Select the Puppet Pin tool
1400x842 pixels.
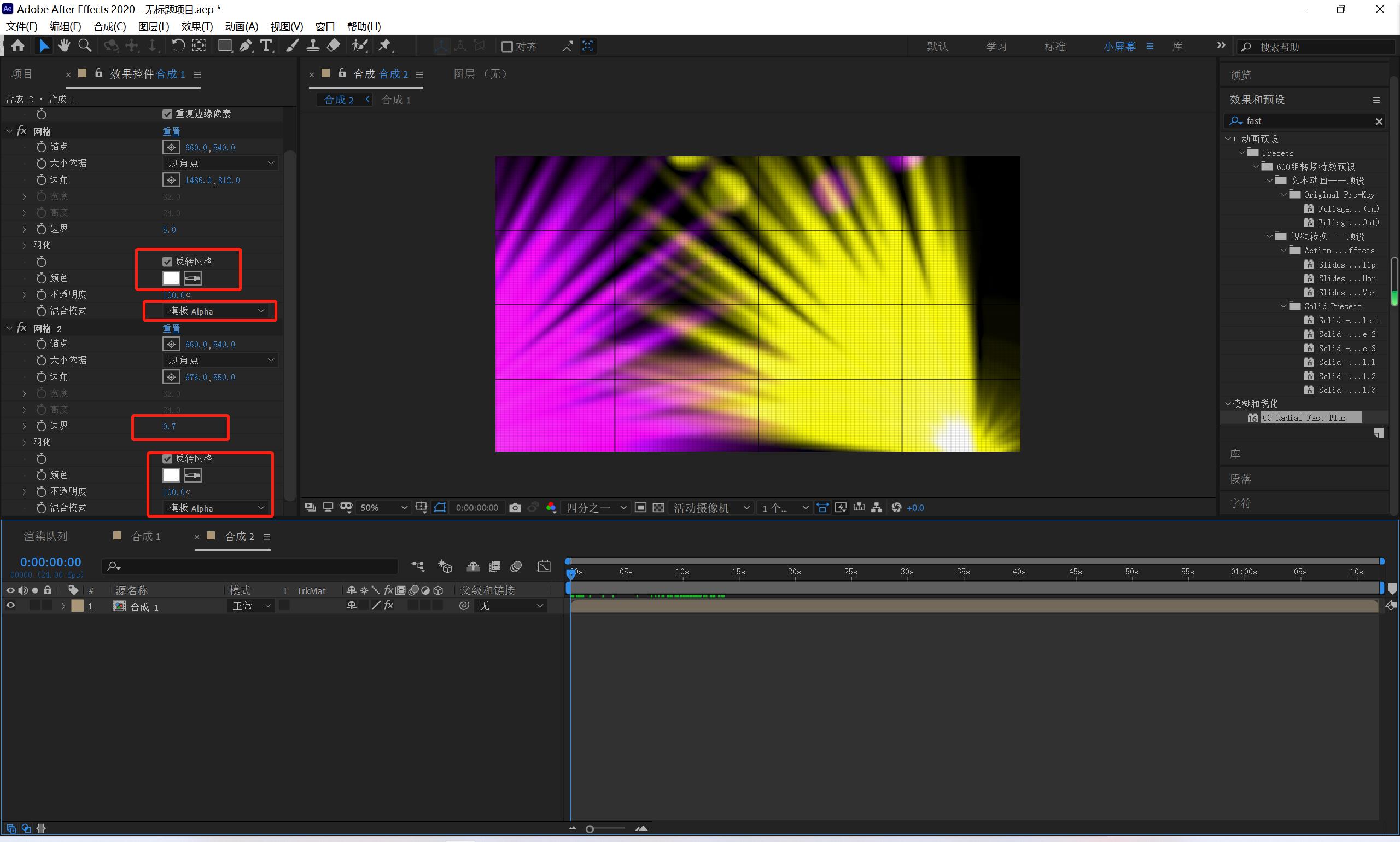tap(385, 46)
